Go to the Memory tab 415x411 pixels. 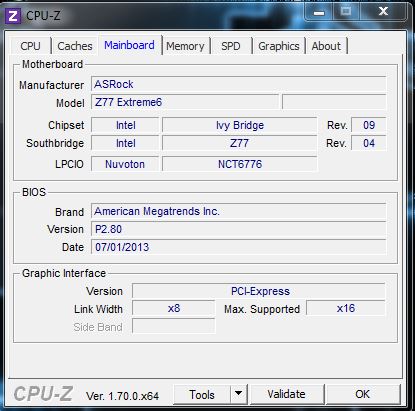[x=185, y=46]
